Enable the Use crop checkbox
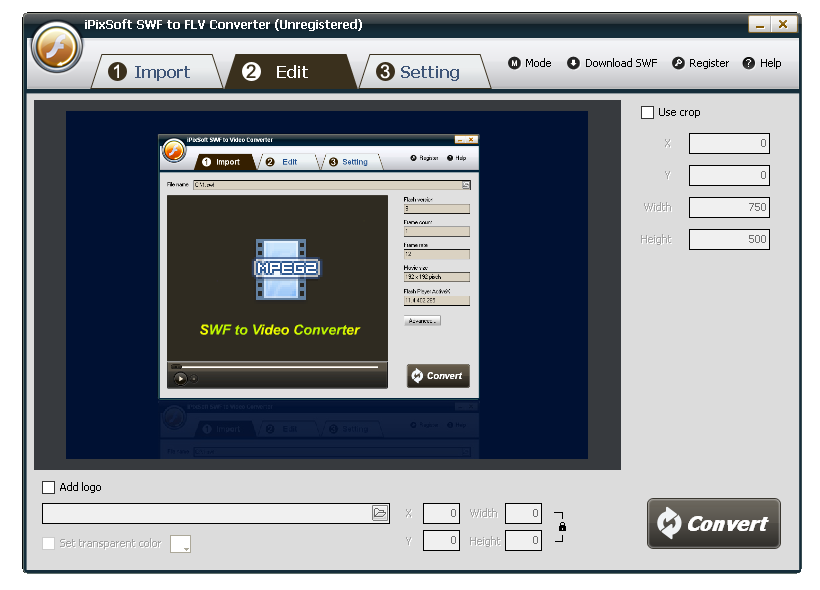 click(x=647, y=112)
